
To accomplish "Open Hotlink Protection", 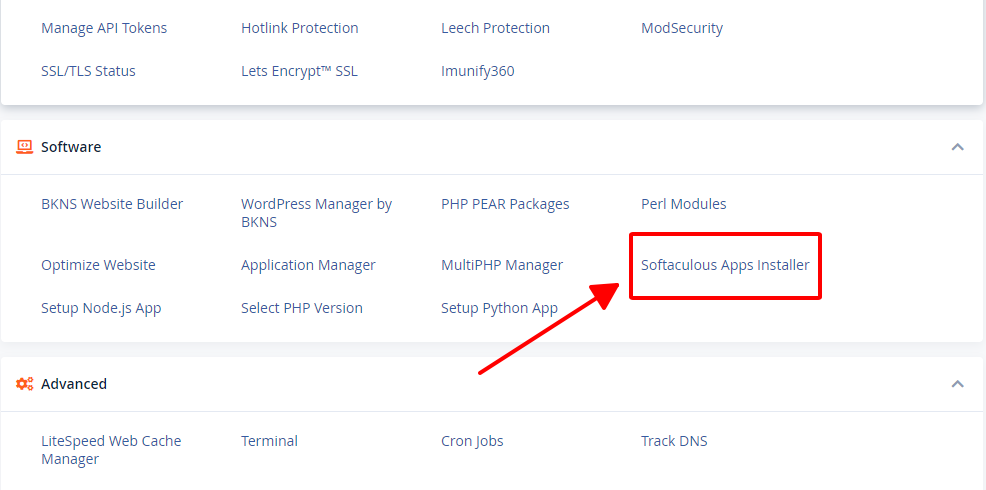I will (300, 28).
